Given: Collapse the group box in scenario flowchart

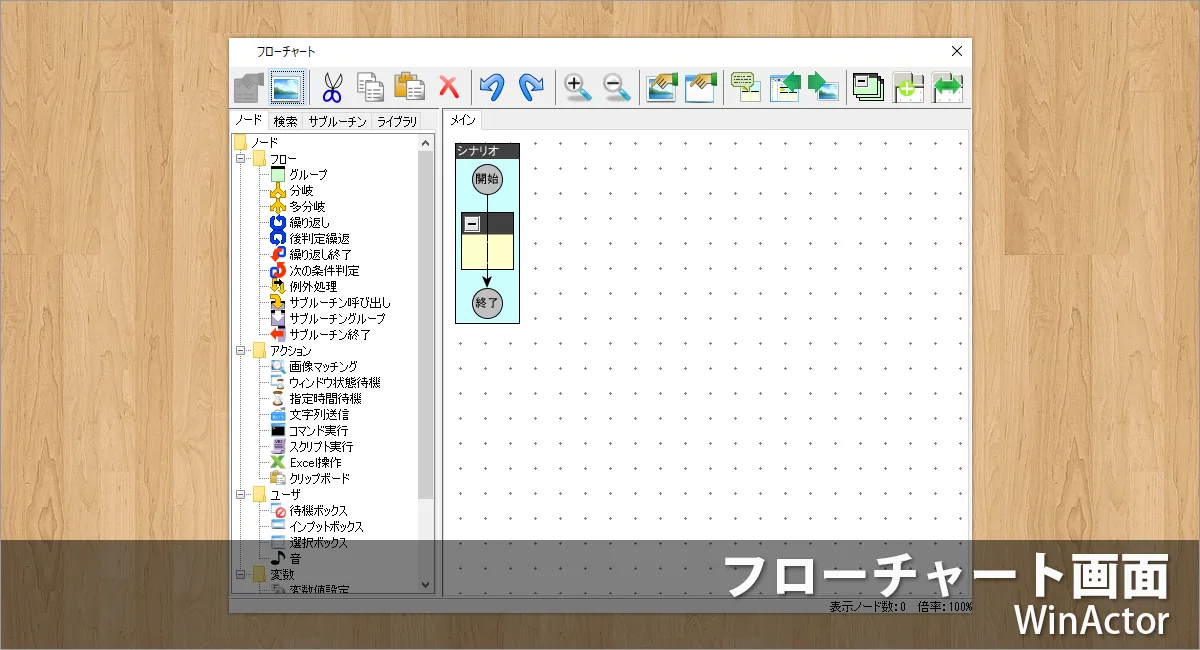Looking at the screenshot, I should pyautogui.click(x=472, y=224).
